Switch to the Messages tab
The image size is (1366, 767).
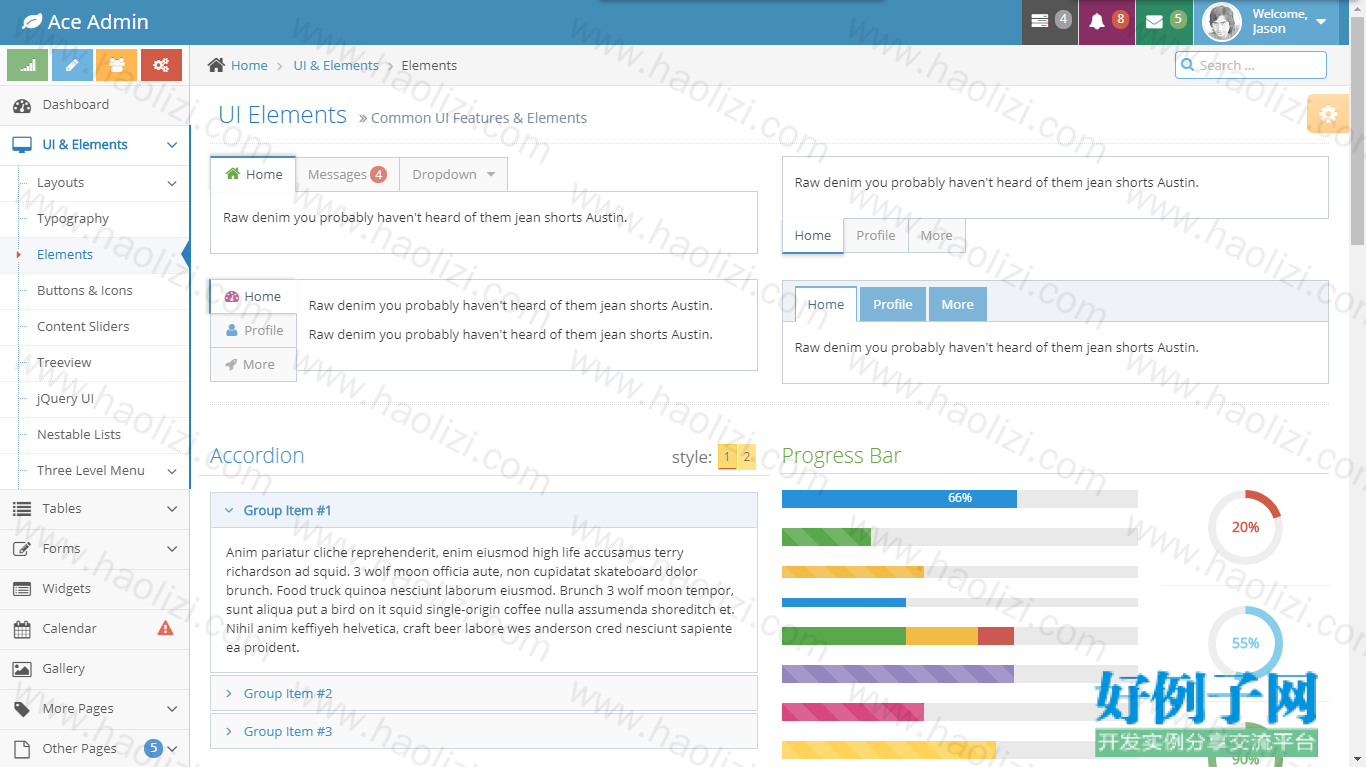[x=347, y=174]
